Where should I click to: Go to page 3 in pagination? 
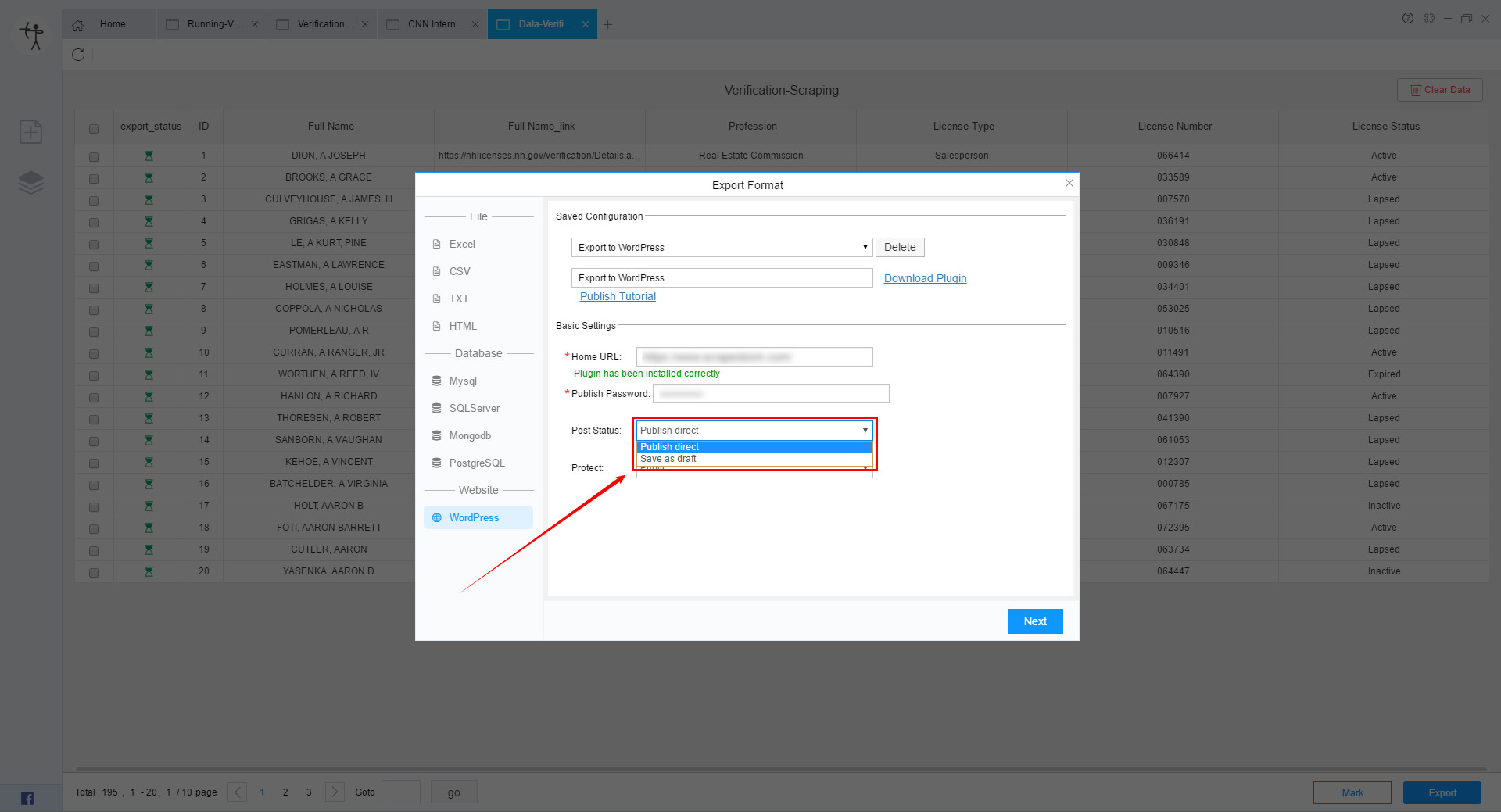[309, 792]
